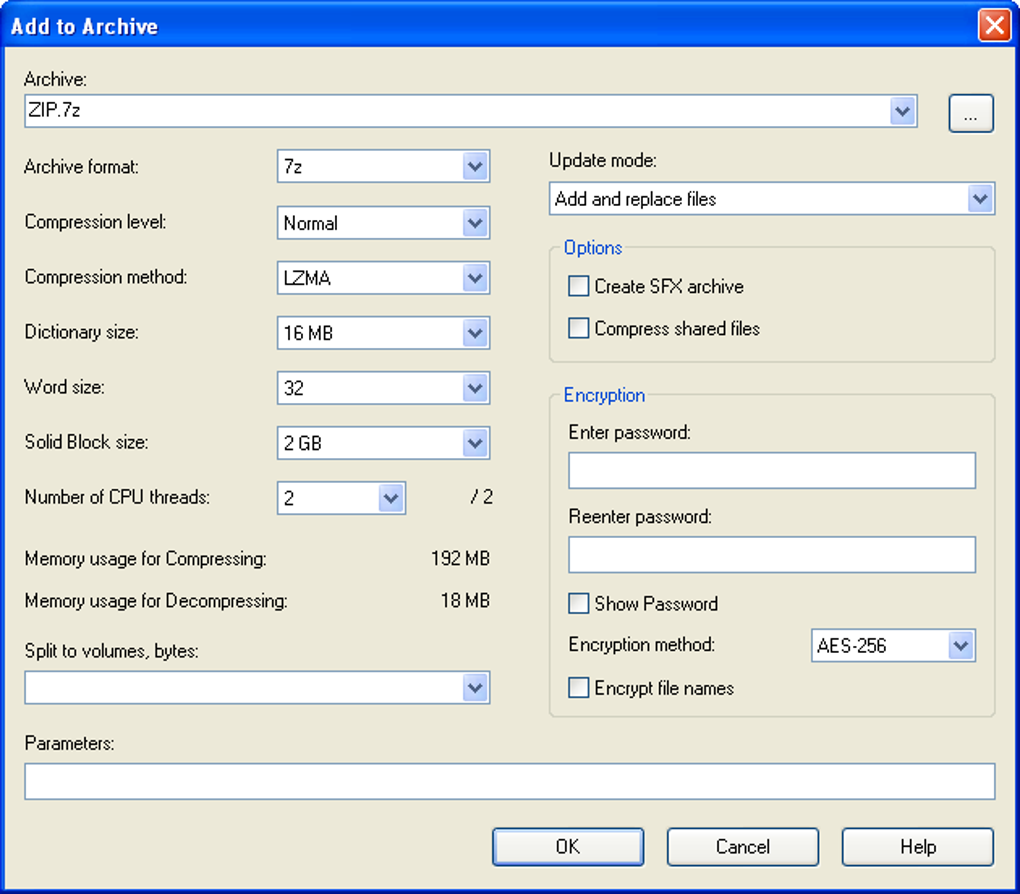Click the Cancel button
This screenshot has width=1020, height=894.
click(x=742, y=847)
